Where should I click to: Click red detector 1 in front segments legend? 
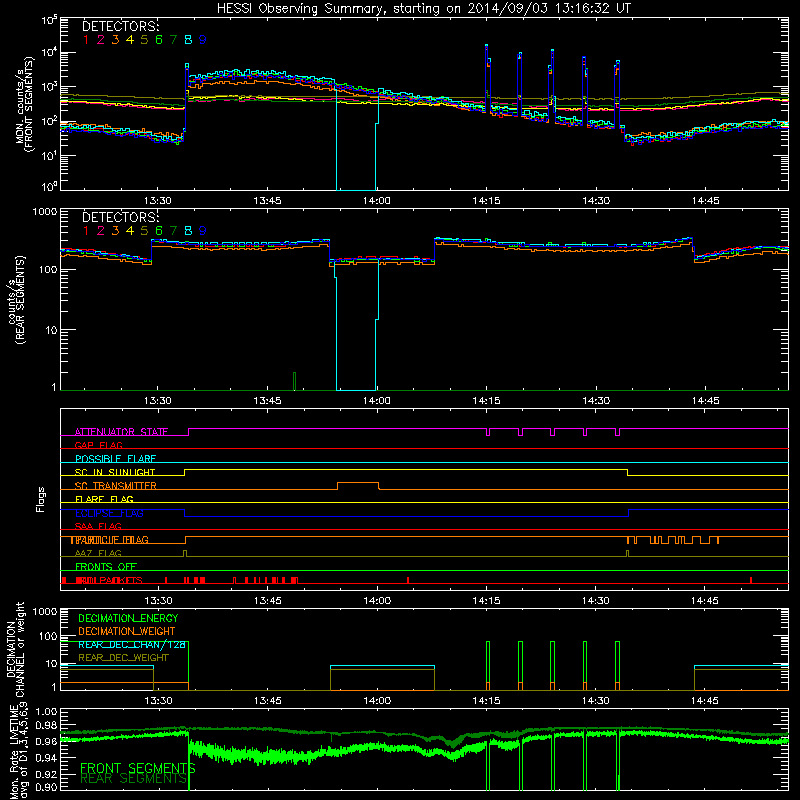coord(86,40)
